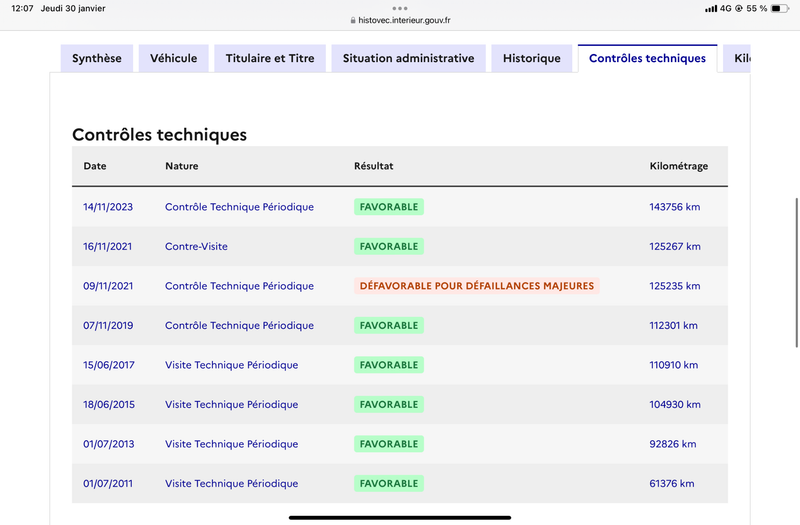
Task: Select the date 16/11/2021
Action: pyautogui.click(x=108, y=246)
